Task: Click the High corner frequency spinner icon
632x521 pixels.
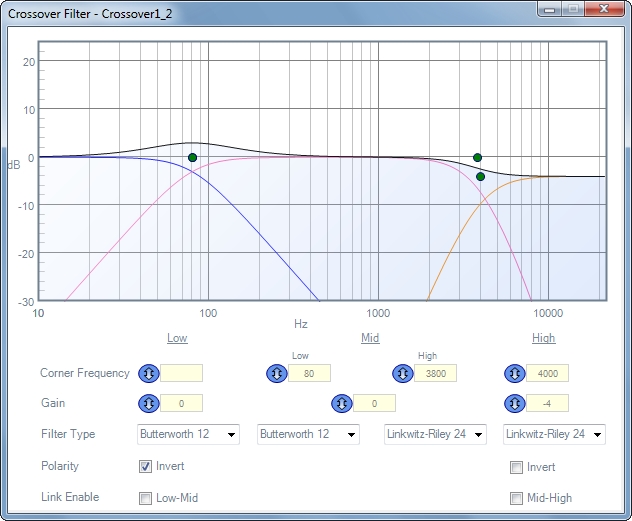Action: click(514, 373)
